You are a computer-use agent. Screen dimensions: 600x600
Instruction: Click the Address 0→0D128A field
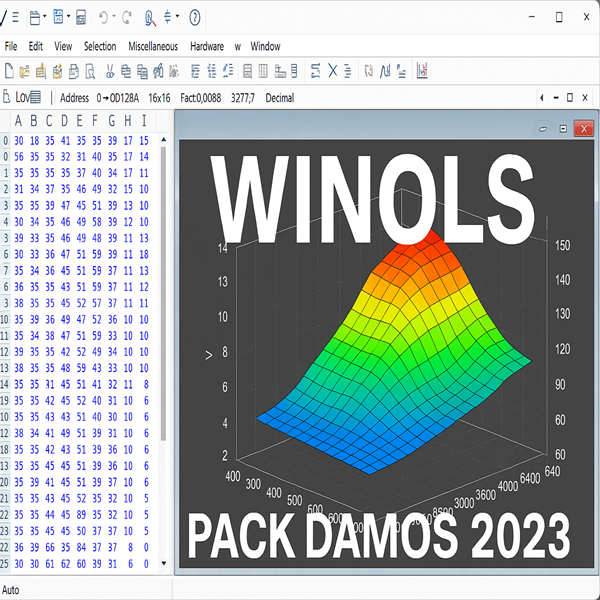pos(99,98)
